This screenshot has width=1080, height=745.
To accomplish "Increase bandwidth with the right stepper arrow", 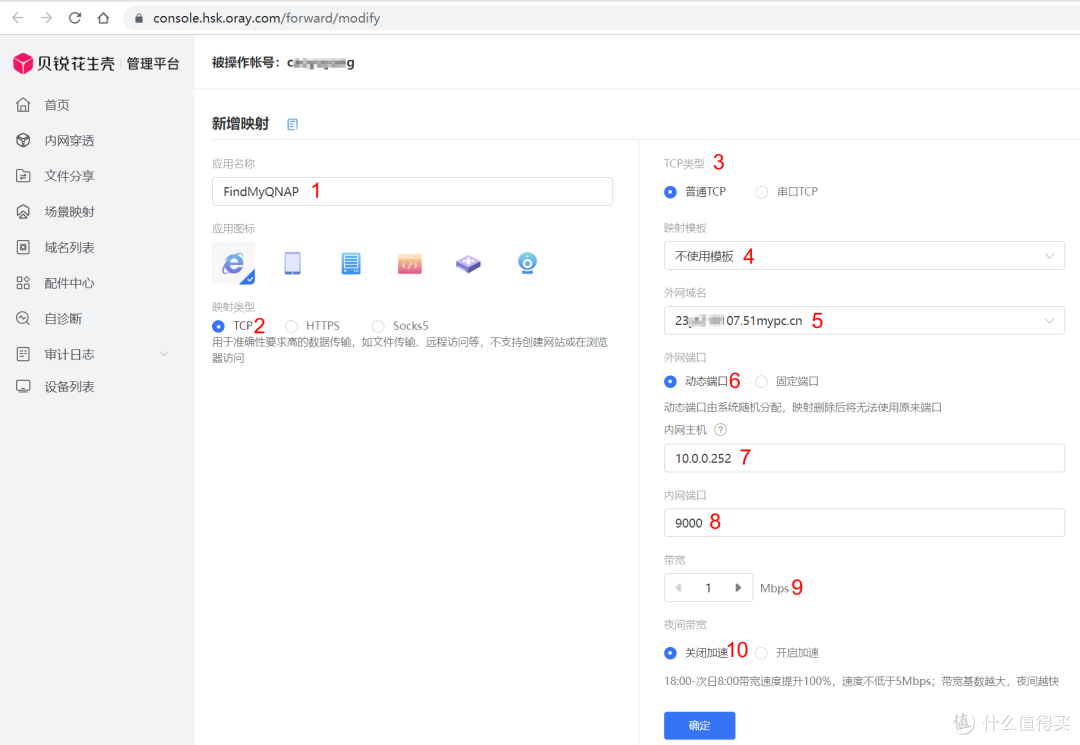I will click(x=740, y=587).
